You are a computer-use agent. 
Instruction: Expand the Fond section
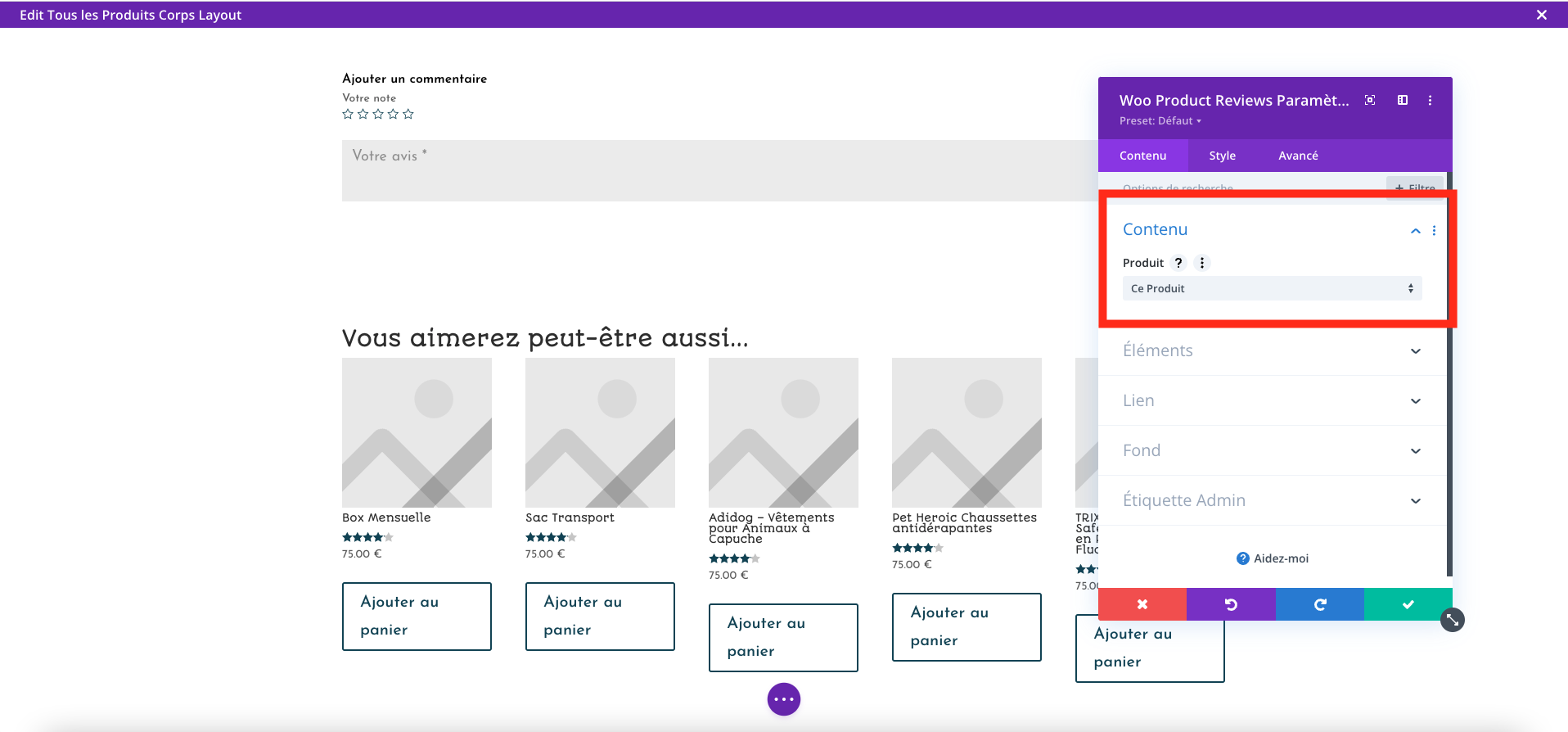pos(1272,450)
